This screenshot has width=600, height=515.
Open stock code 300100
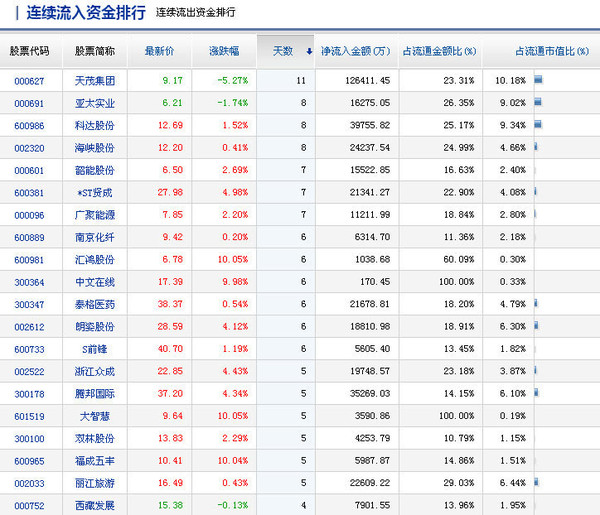[29, 439]
